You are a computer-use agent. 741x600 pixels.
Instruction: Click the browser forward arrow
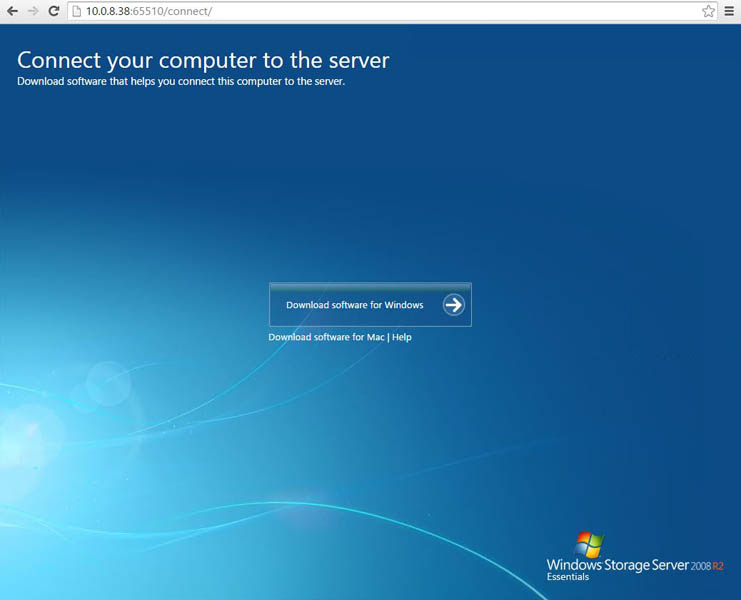(x=33, y=11)
